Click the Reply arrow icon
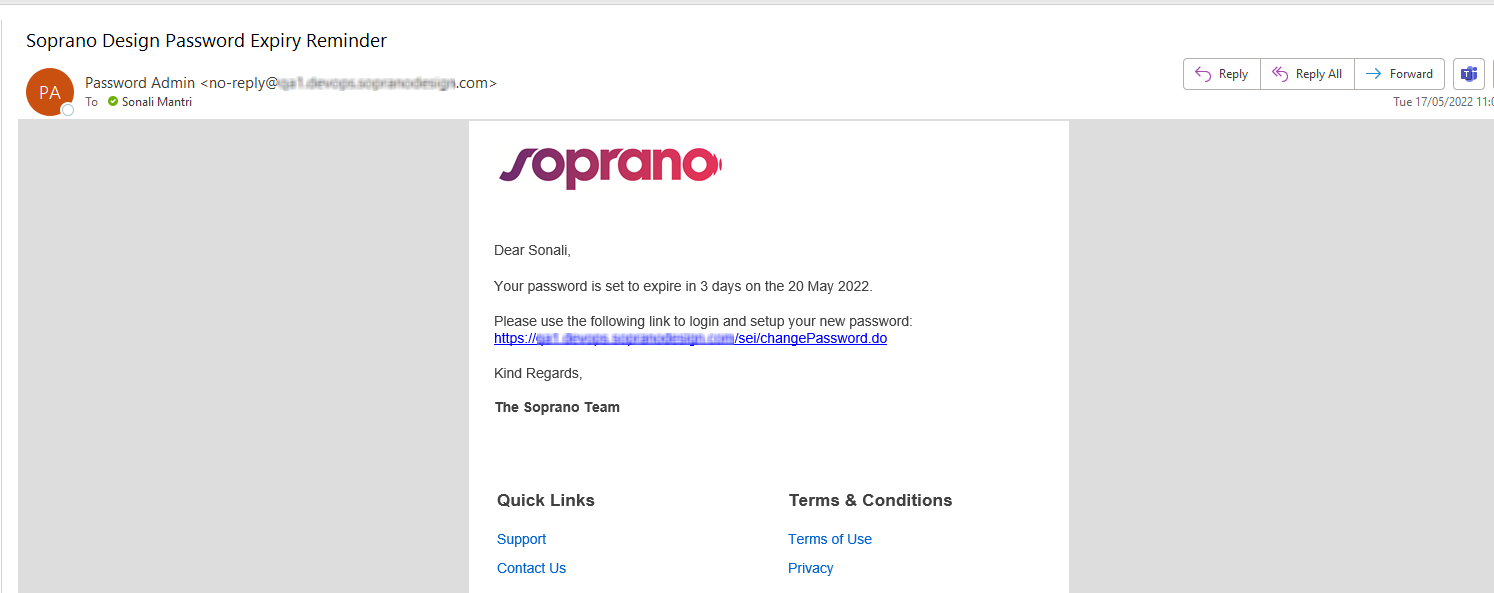Viewport: 1494px width, 593px height. click(x=1203, y=74)
